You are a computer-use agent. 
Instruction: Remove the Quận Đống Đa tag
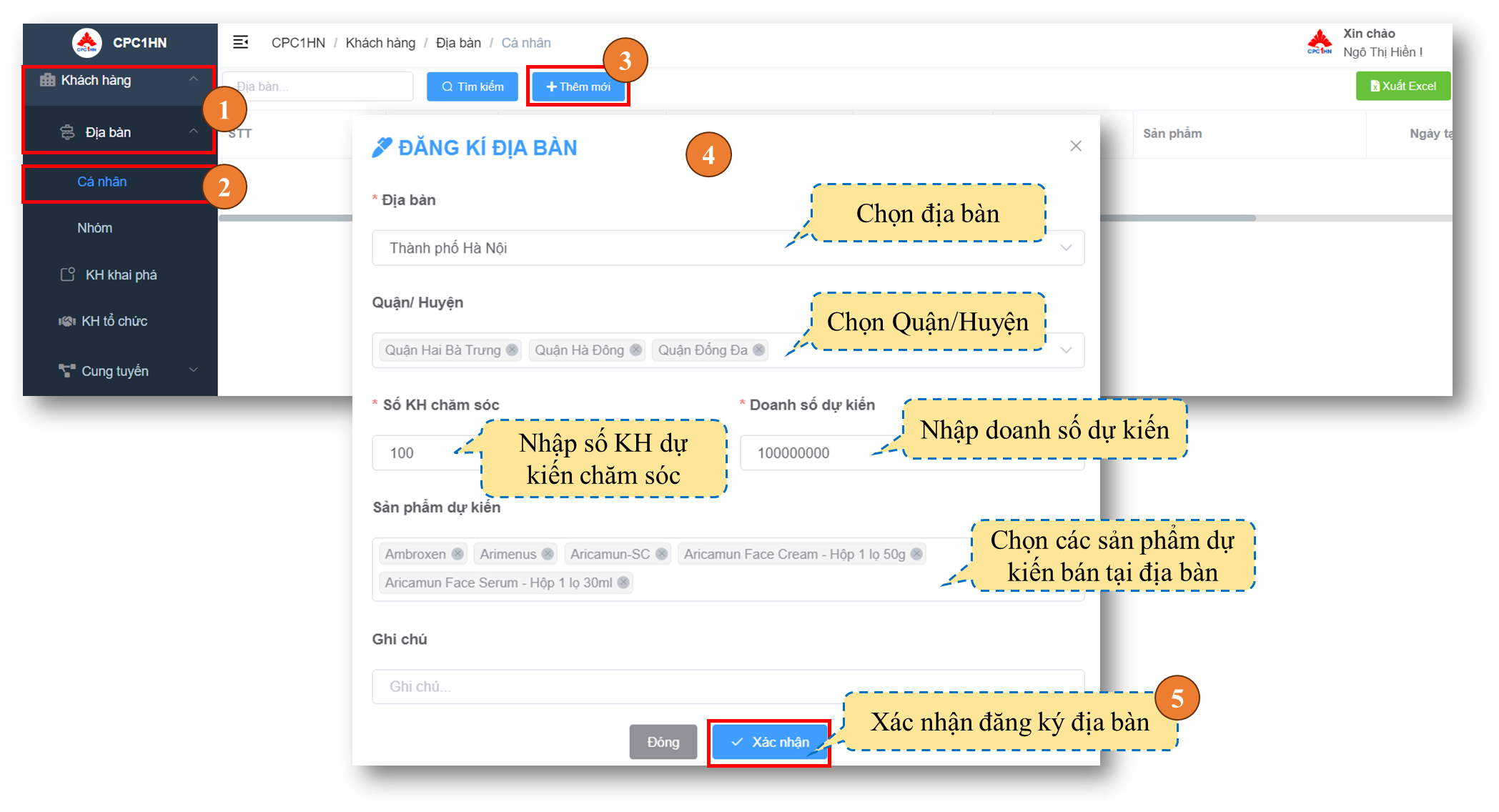(x=759, y=350)
